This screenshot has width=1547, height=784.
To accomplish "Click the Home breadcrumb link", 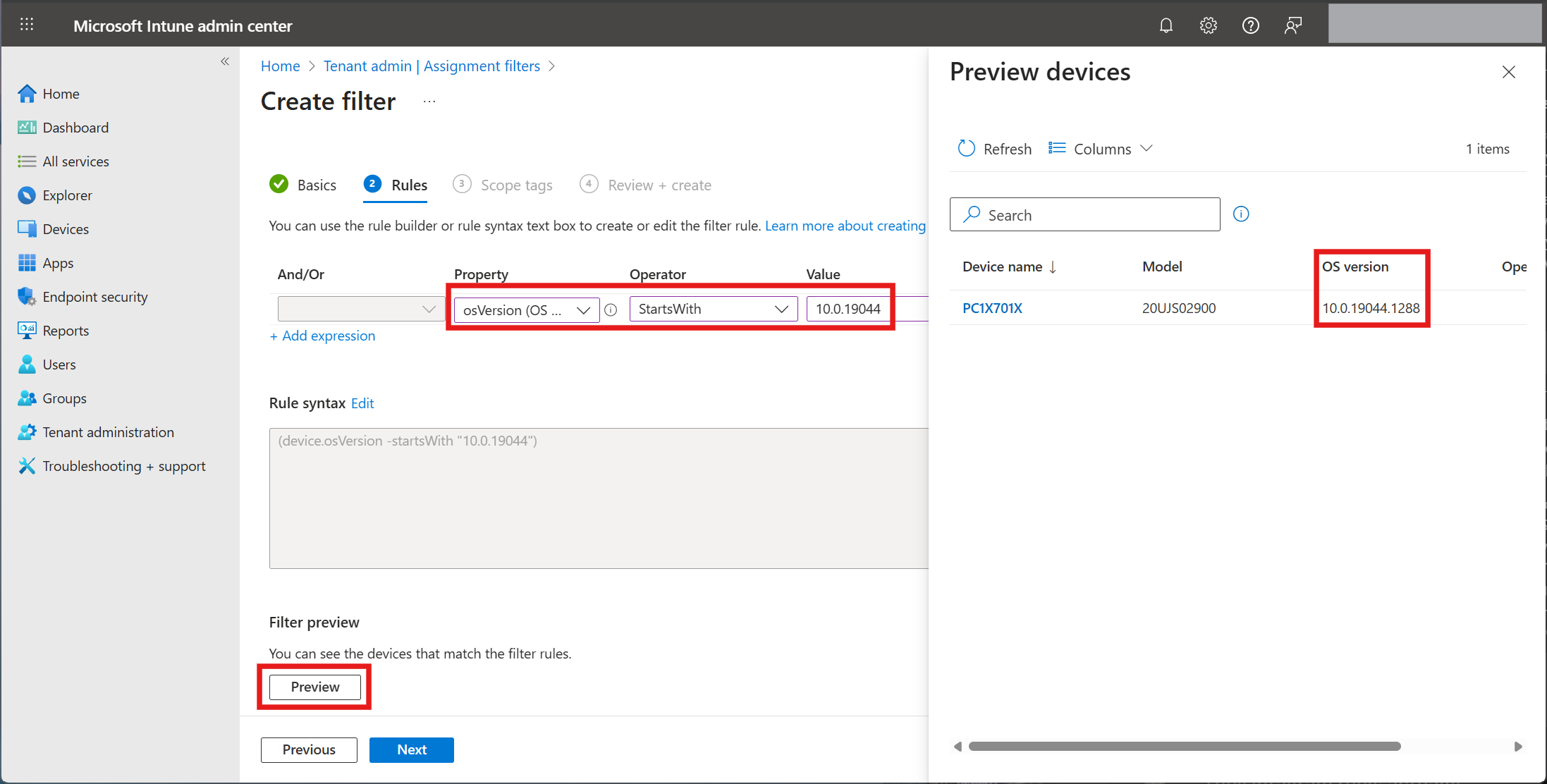I will click(280, 66).
